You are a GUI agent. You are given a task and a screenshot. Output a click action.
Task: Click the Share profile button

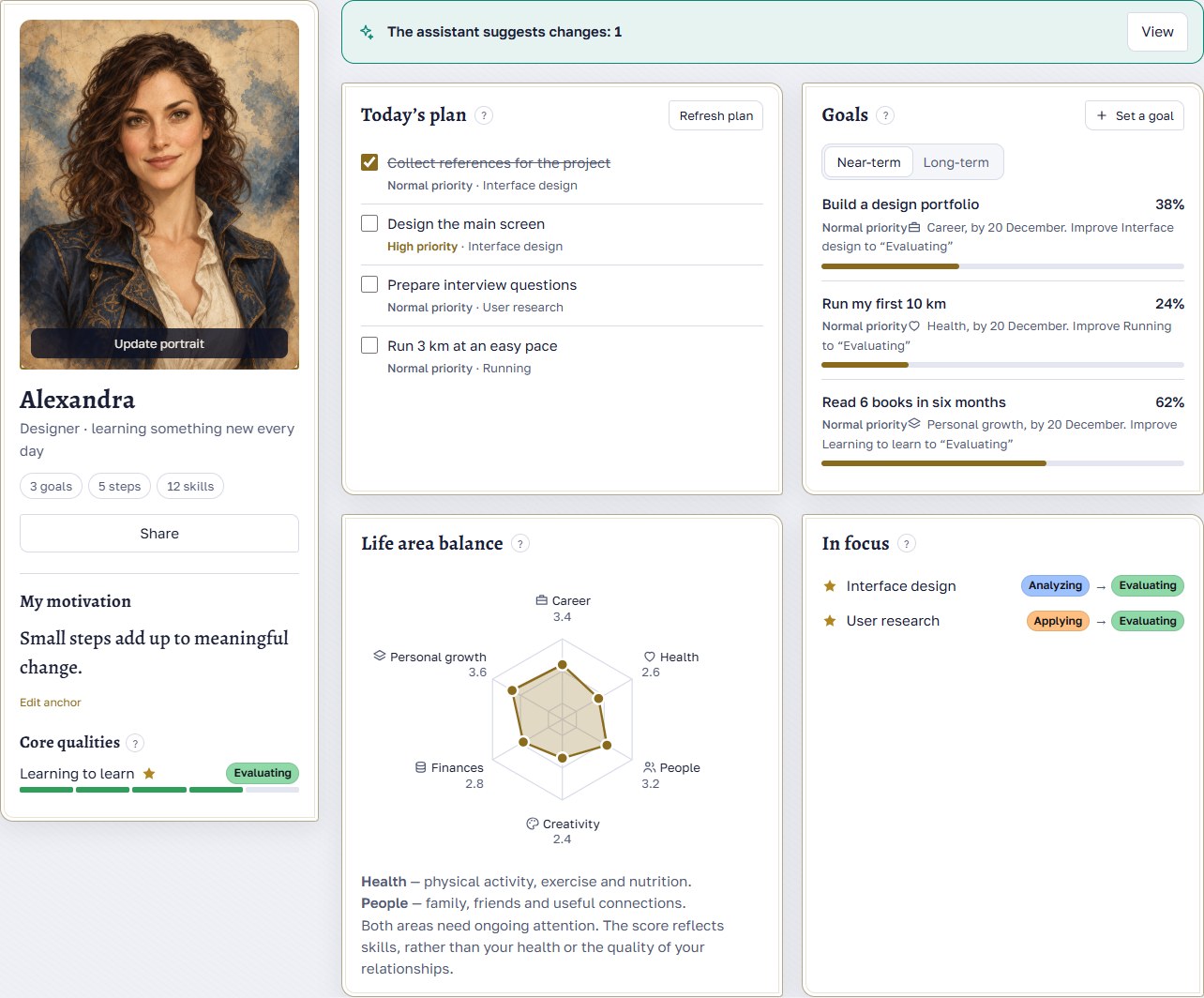tap(159, 533)
